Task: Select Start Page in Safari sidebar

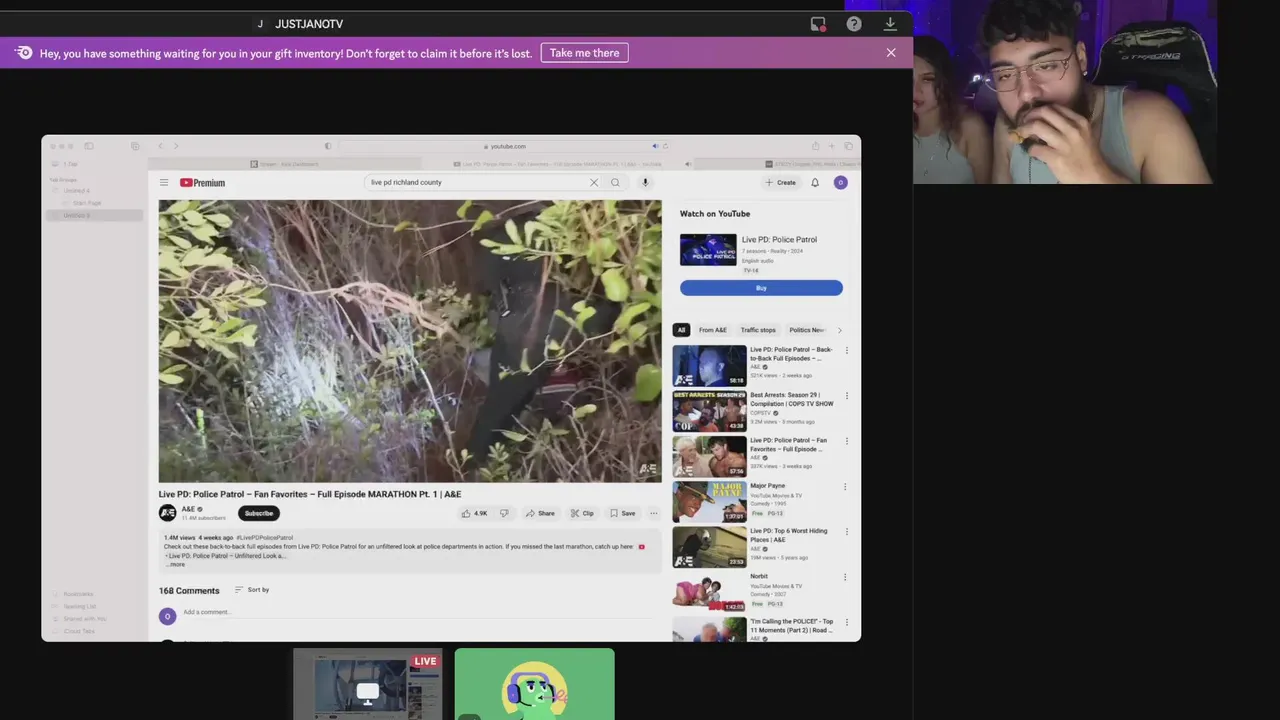Action: (x=87, y=203)
